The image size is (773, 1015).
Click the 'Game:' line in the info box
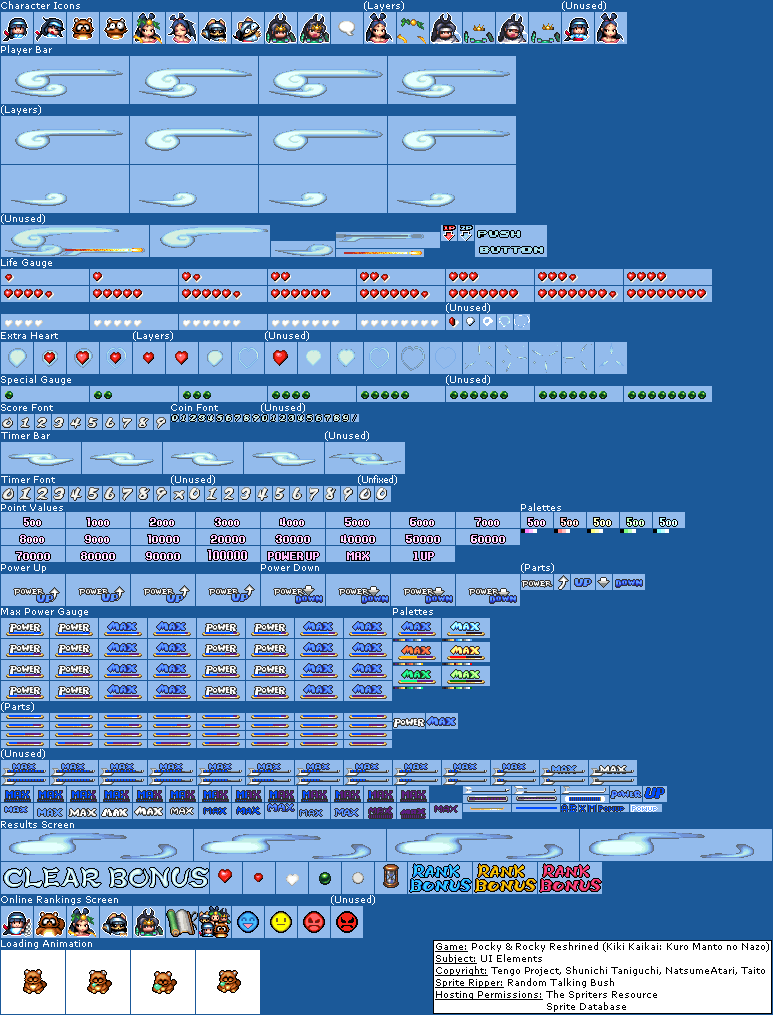tap(601, 946)
